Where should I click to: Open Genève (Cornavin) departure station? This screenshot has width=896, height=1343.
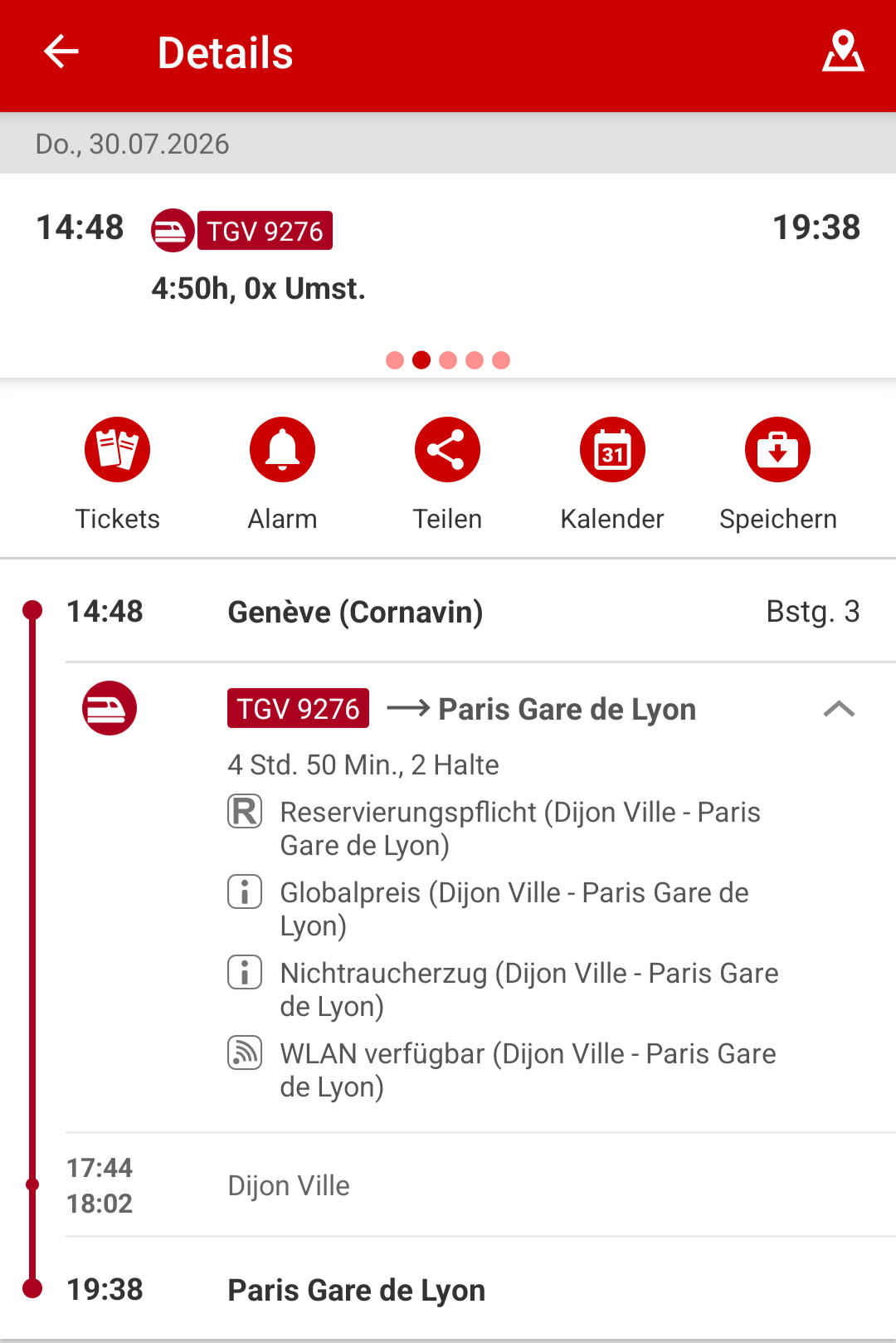tap(355, 613)
